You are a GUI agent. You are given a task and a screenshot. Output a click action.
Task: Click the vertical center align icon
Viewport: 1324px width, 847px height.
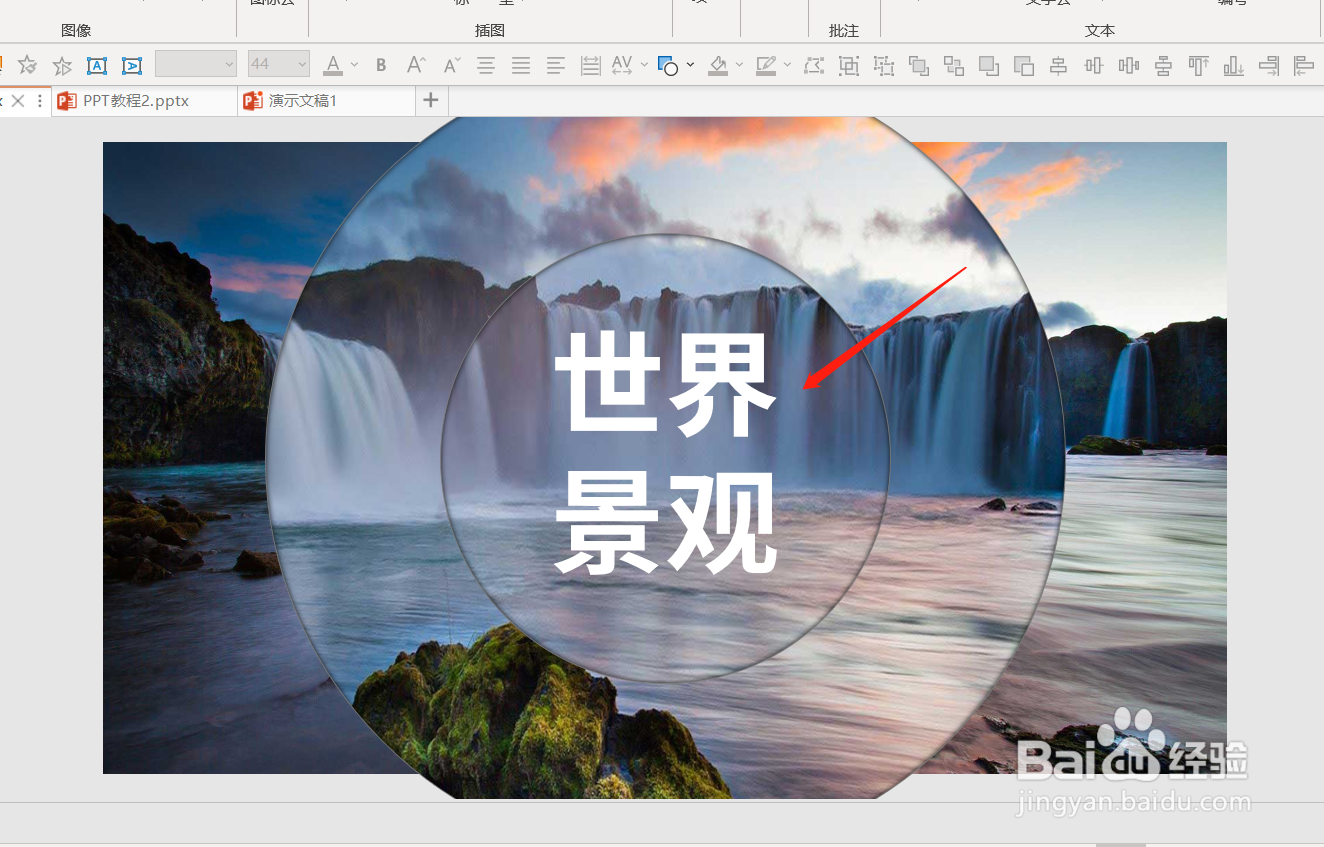(x=1163, y=66)
